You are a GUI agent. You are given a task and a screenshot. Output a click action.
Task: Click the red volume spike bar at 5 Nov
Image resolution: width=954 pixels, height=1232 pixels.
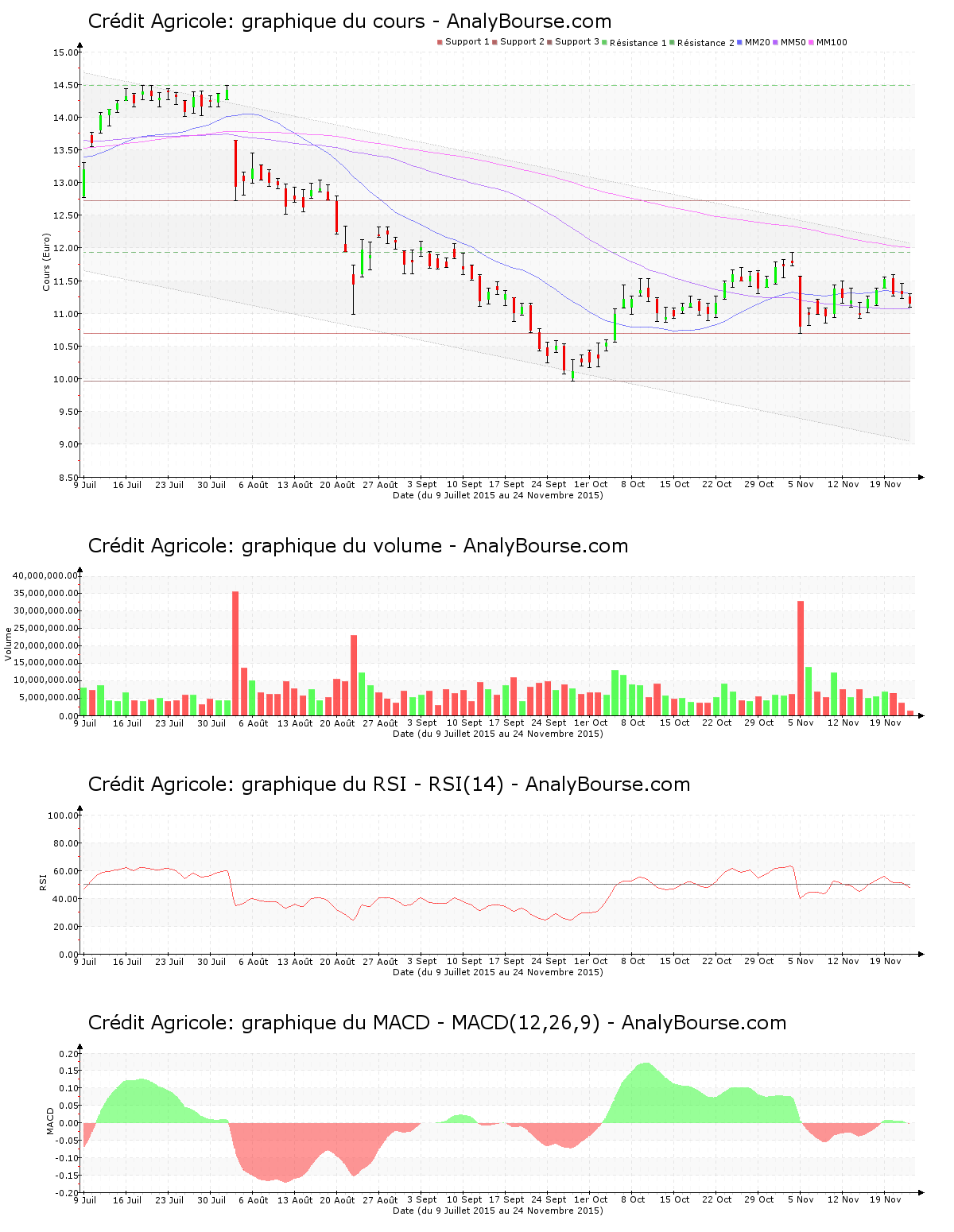[x=801, y=658]
